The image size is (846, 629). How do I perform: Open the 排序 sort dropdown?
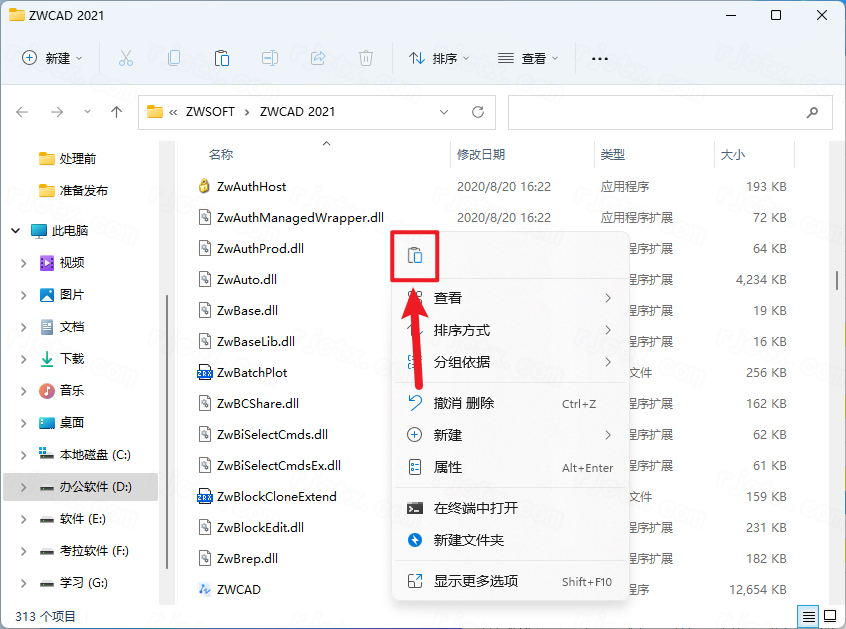click(439, 58)
